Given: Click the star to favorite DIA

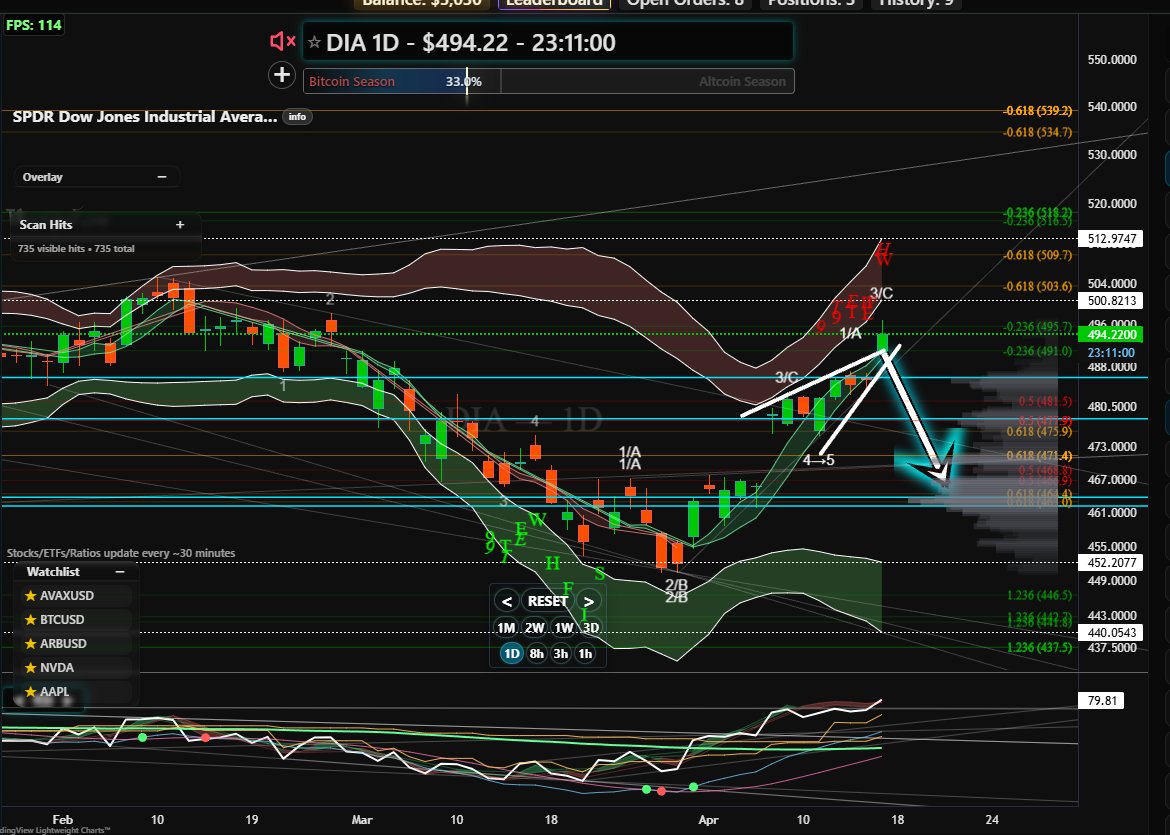Looking at the screenshot, I should [314, 42].
